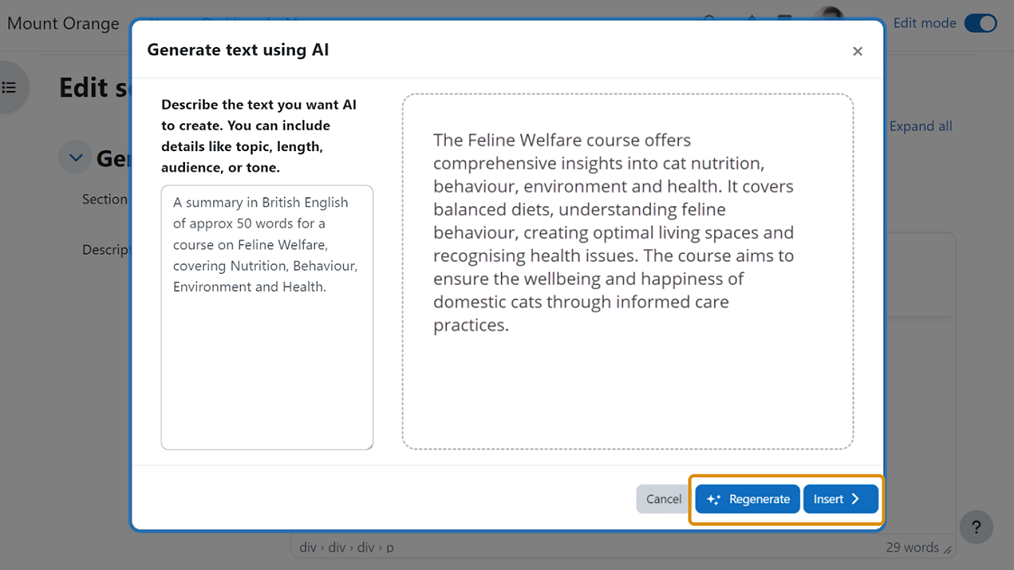Click the Regenerate sparkle icon
Viewport: 1014px width, 570px height.
click(714, 499)
